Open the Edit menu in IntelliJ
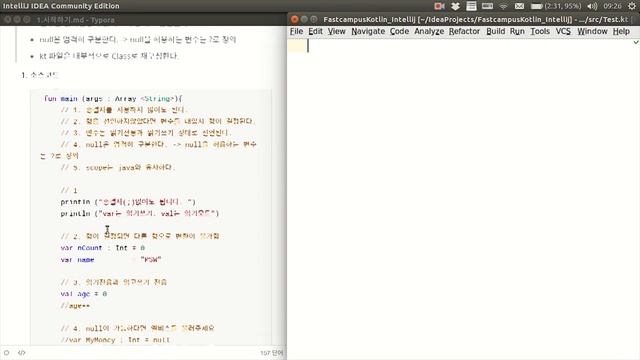 pos(315,31)
